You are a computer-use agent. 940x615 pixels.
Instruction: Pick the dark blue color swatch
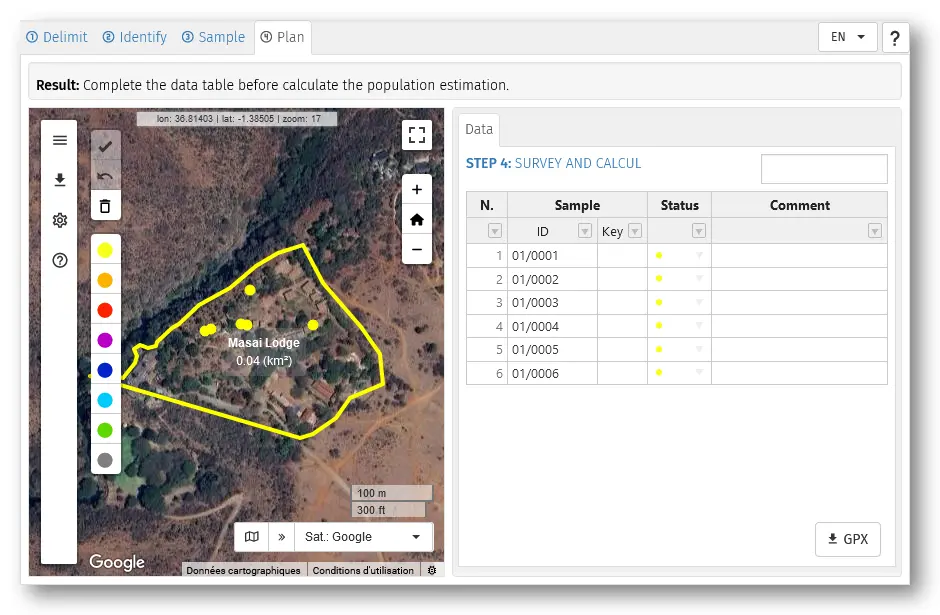(105, 370)
